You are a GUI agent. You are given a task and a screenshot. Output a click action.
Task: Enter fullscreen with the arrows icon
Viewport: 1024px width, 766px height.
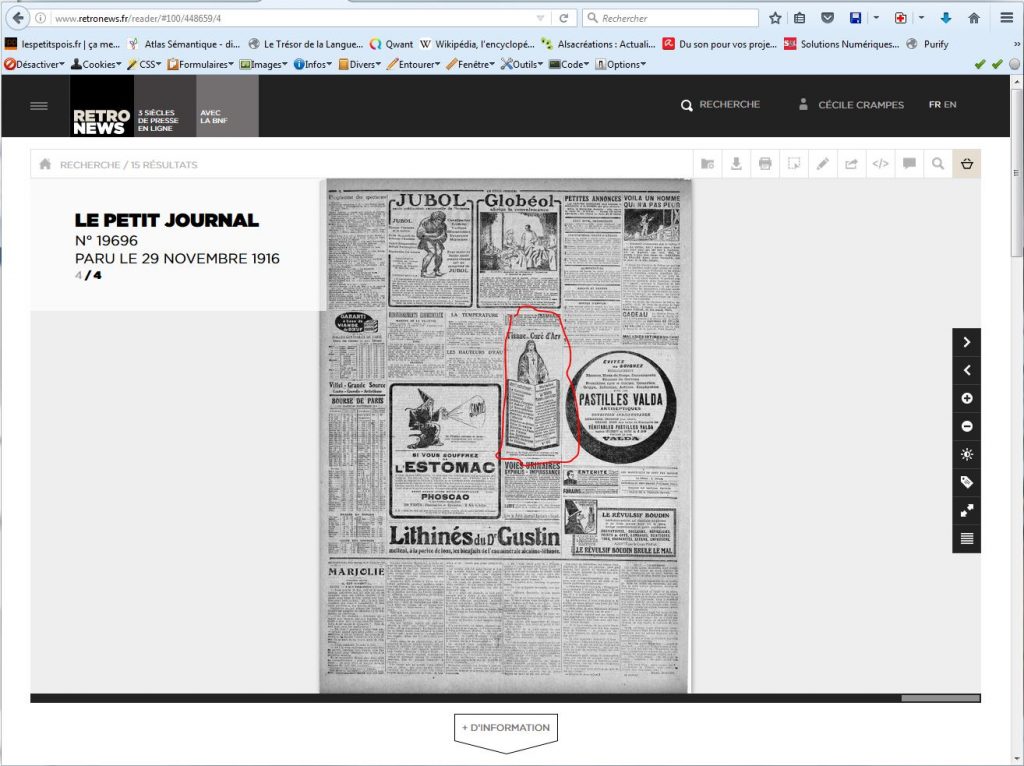pyautogui.click(x=966, y=510)
